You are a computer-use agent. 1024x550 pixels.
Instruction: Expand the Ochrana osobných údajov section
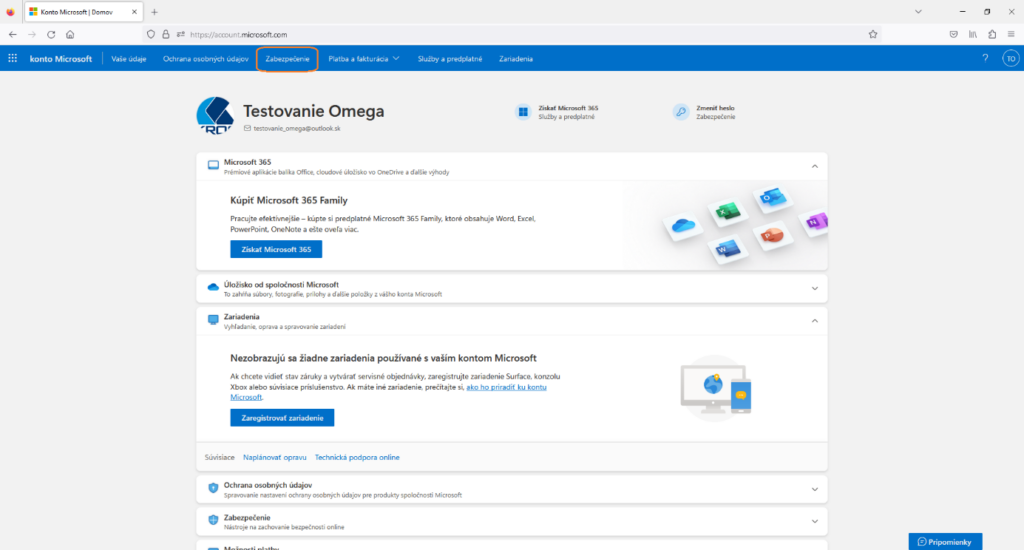pyautogui.click(x=814, y=490)
